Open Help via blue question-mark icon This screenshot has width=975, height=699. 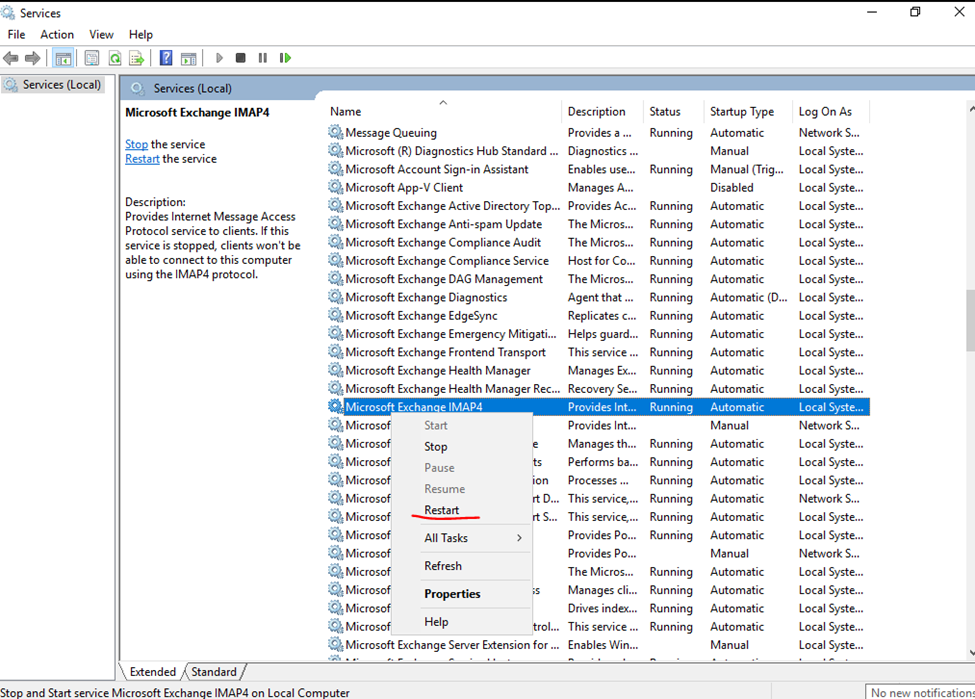click(x=166, y=58)
